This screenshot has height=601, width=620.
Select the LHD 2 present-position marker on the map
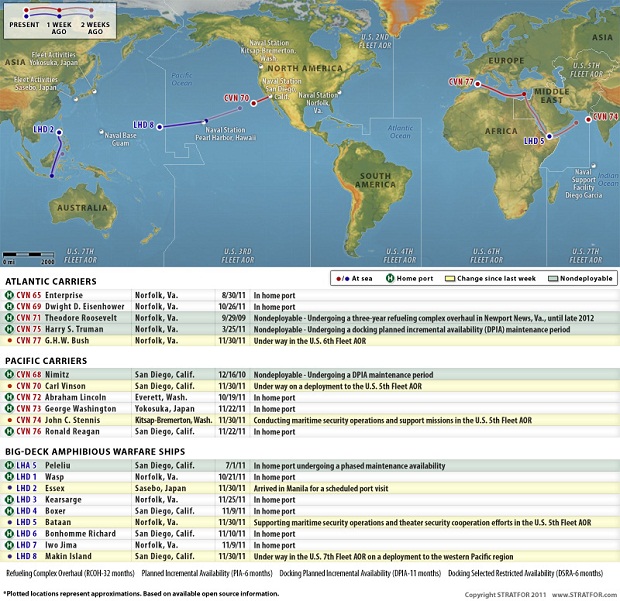(x=59, y=132)
